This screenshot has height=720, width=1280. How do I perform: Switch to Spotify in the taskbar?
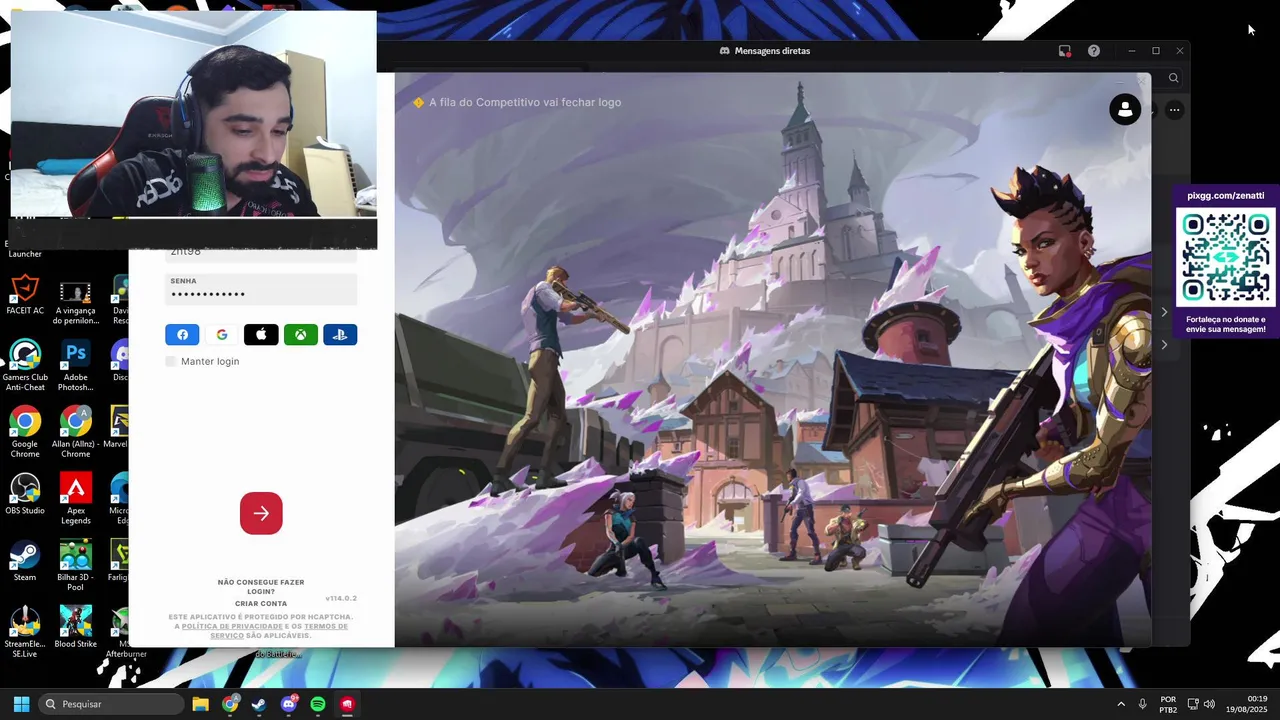(x=318, y=704)
